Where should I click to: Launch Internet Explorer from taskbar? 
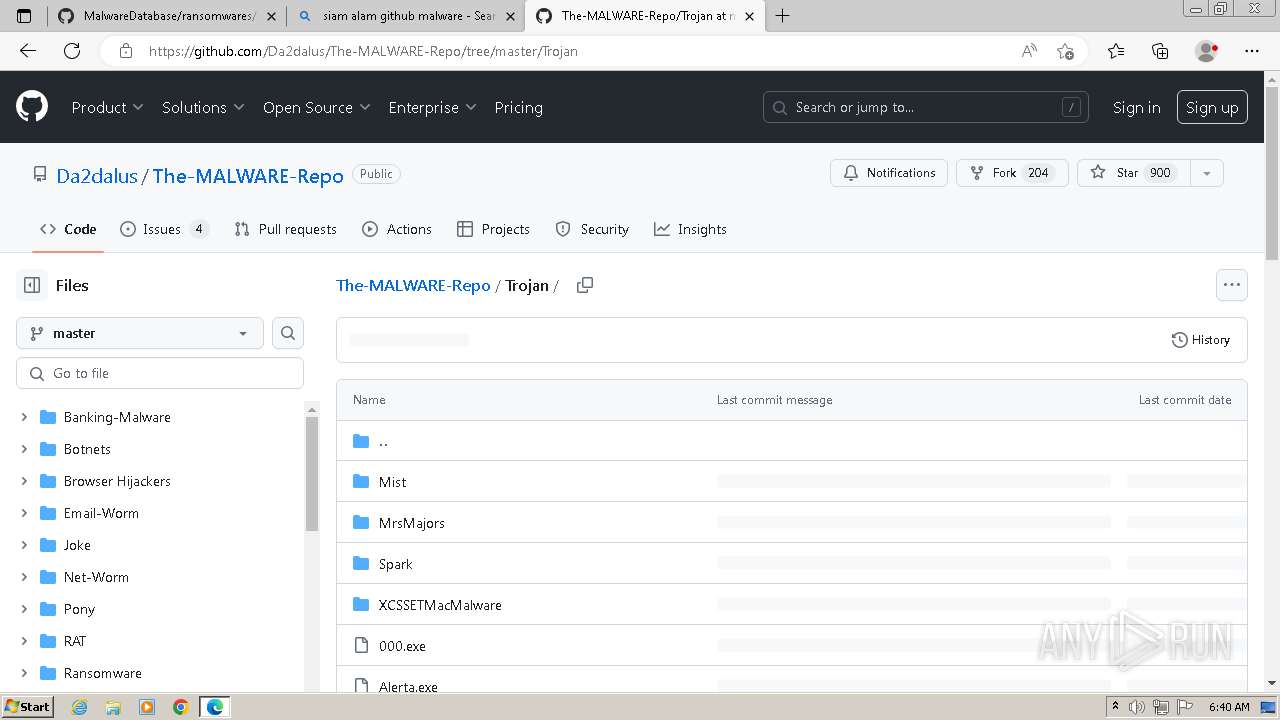(80, 707)
